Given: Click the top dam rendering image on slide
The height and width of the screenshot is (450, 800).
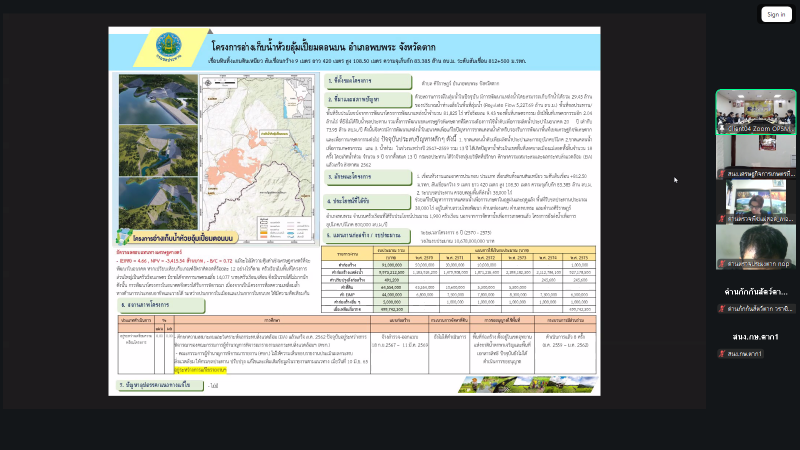Looking at the screenshot, I should coord(158,99).
